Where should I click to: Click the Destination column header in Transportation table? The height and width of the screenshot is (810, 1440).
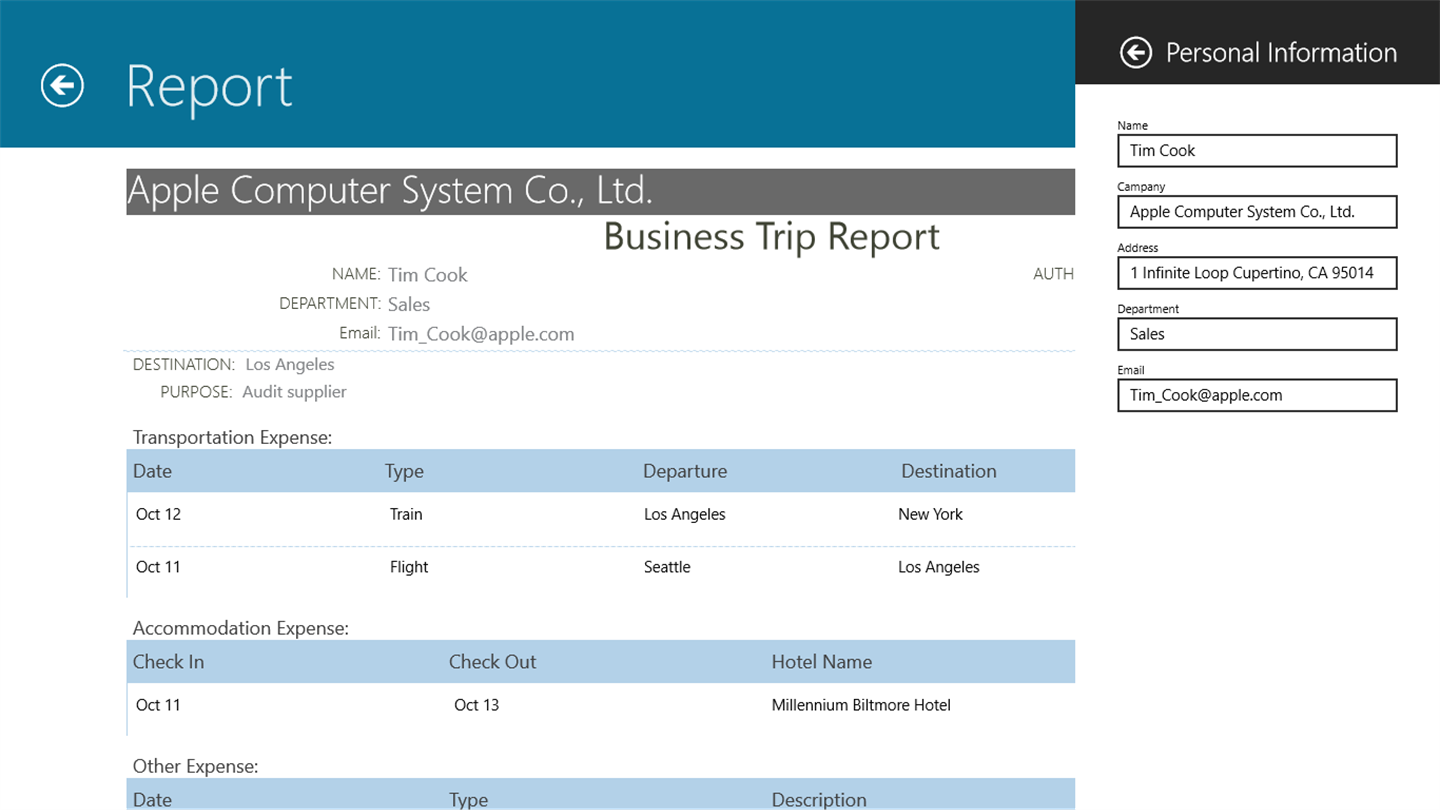coord(949,471)
